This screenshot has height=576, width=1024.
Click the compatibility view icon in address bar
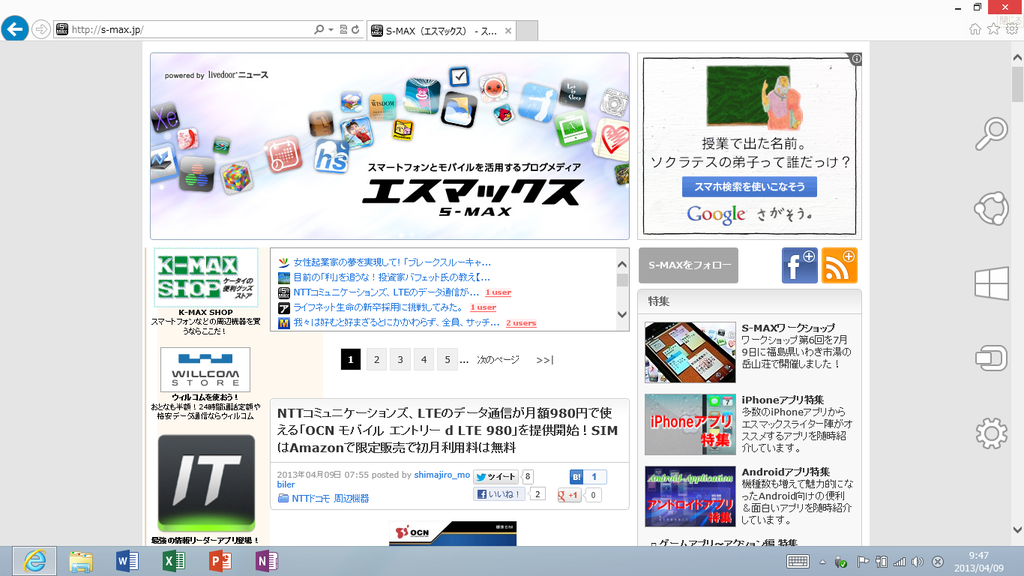[344, 29]
